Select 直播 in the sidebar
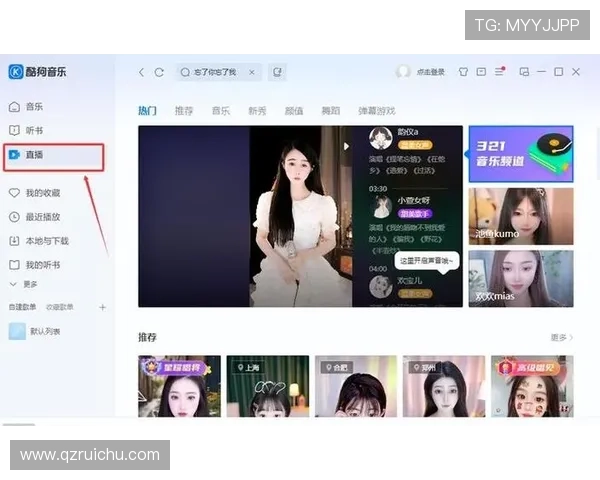This screenshot has width=600, height=480. click(x=54, y=157)
